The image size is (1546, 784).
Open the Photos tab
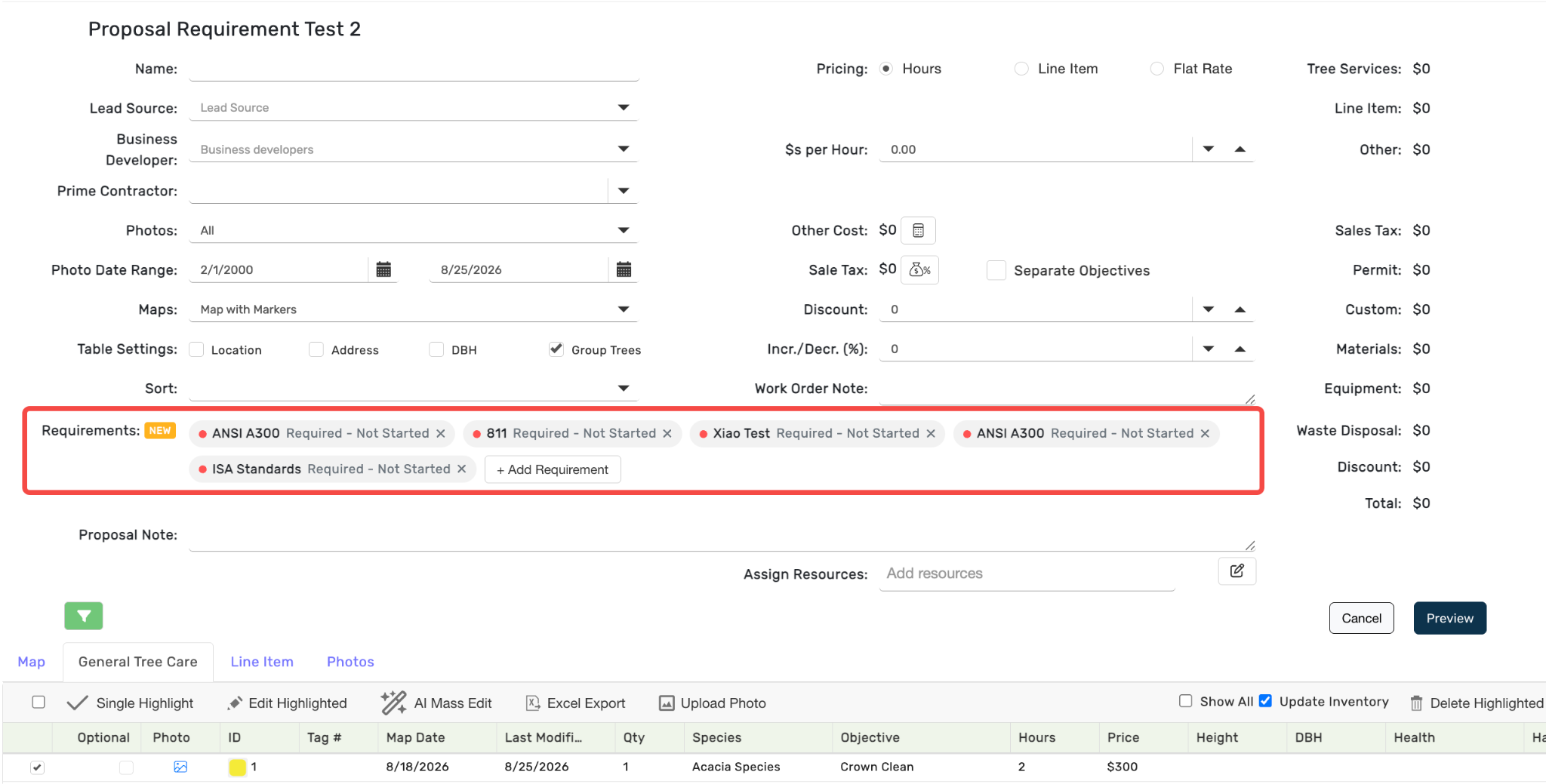point(350,662)
